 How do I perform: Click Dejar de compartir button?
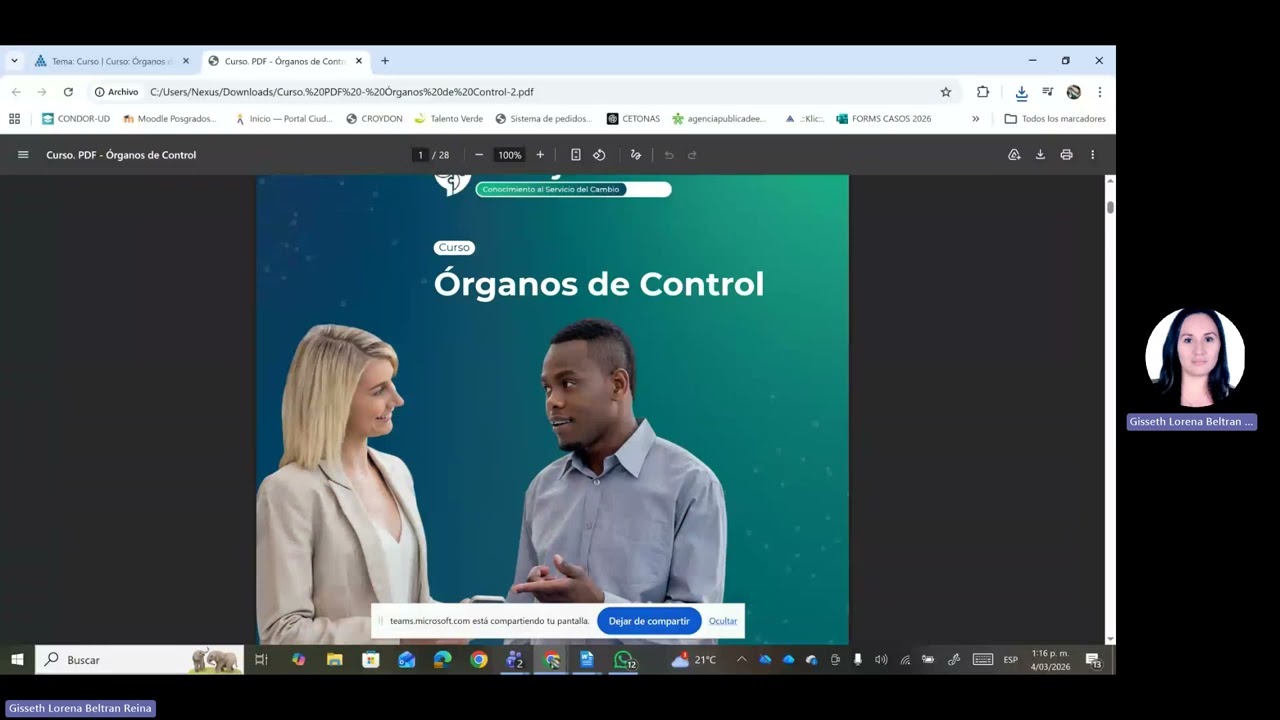pos(649,621)
